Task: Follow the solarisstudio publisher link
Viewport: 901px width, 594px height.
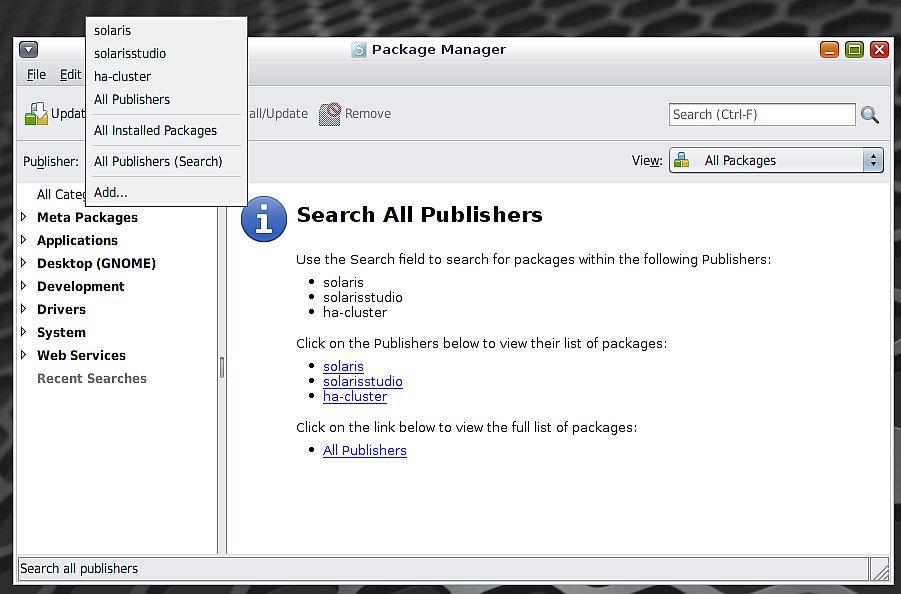Action: tap(363, 381)
